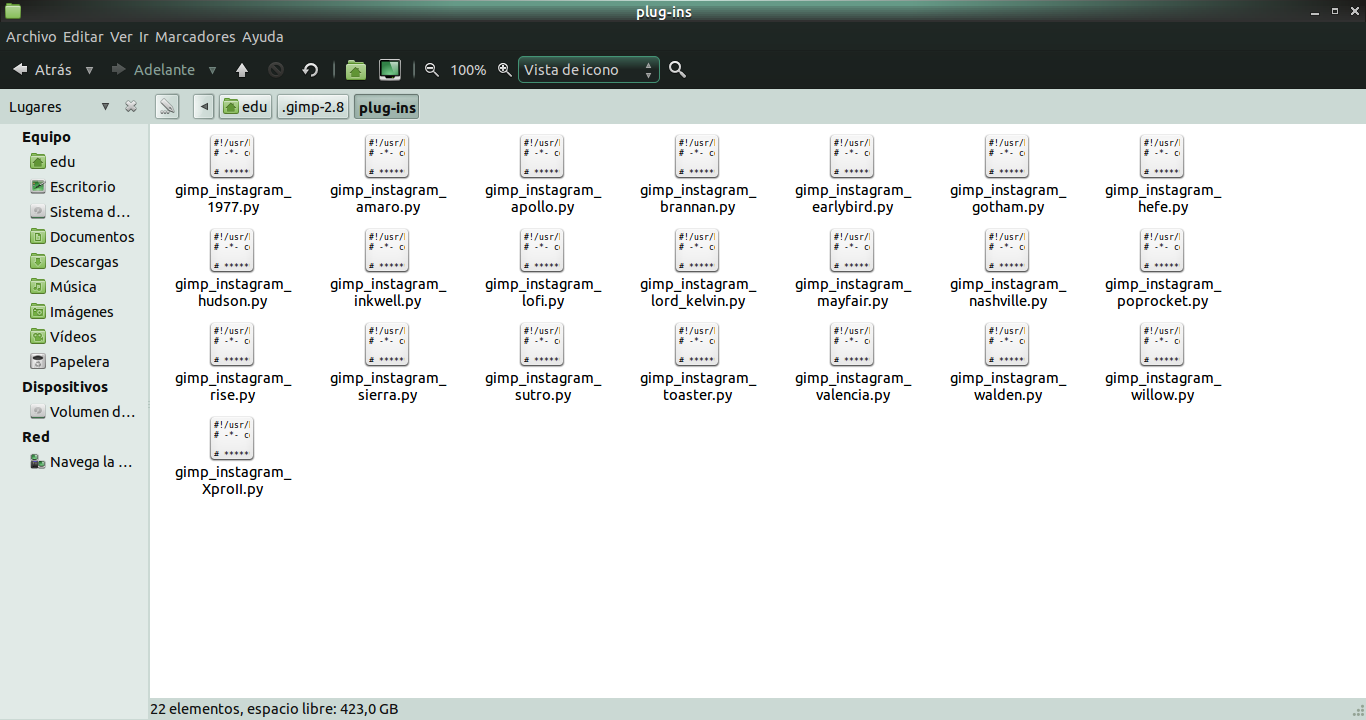Zoom out the icon view
This screenshot has width=1366, height=720.
(x=432, y=70)
